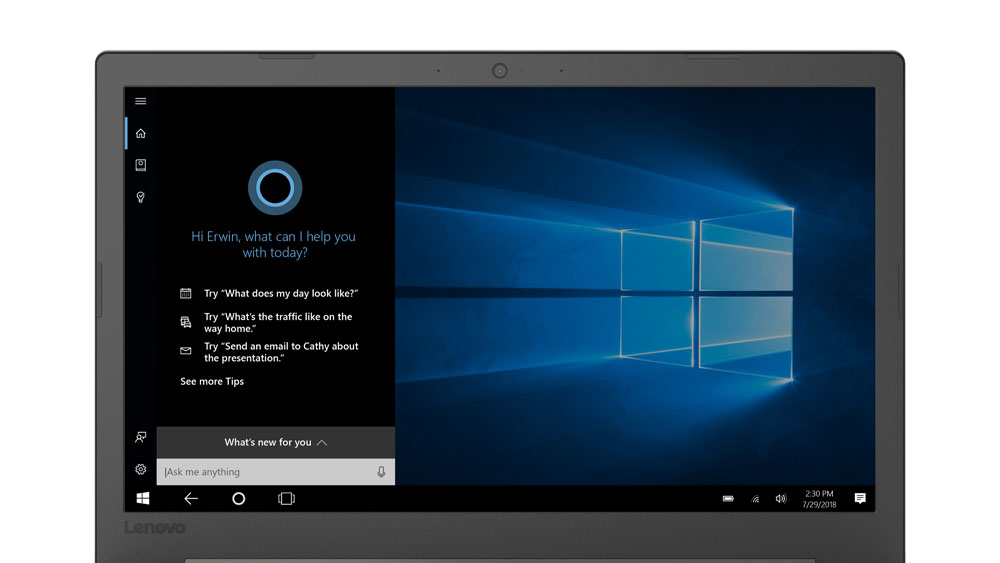Viewport: 1000px width, 563px height.
Task: Select tip "What does my day look like?"
Action: click(x=281, y=293)
